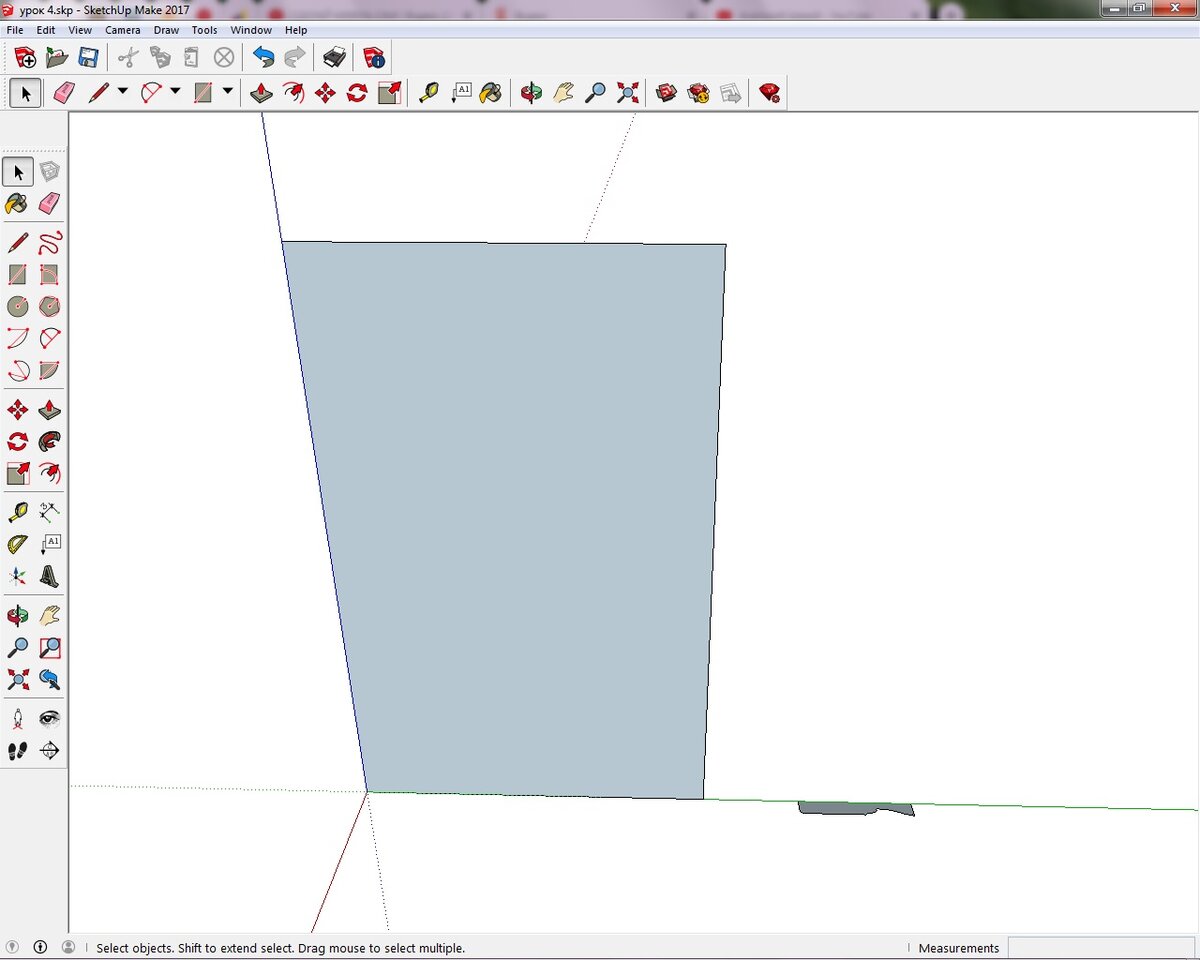Click the geo-location icon in status bar
Image resolution: width=1200 pixels, height=960 pixels.
13,946
